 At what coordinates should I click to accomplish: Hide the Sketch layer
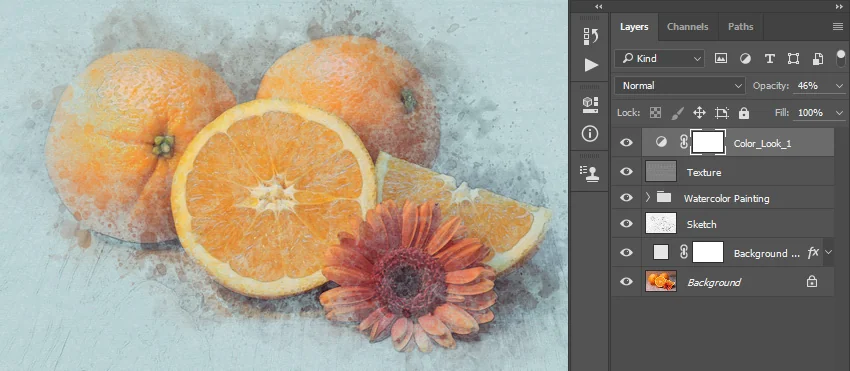tap(626, 223)
